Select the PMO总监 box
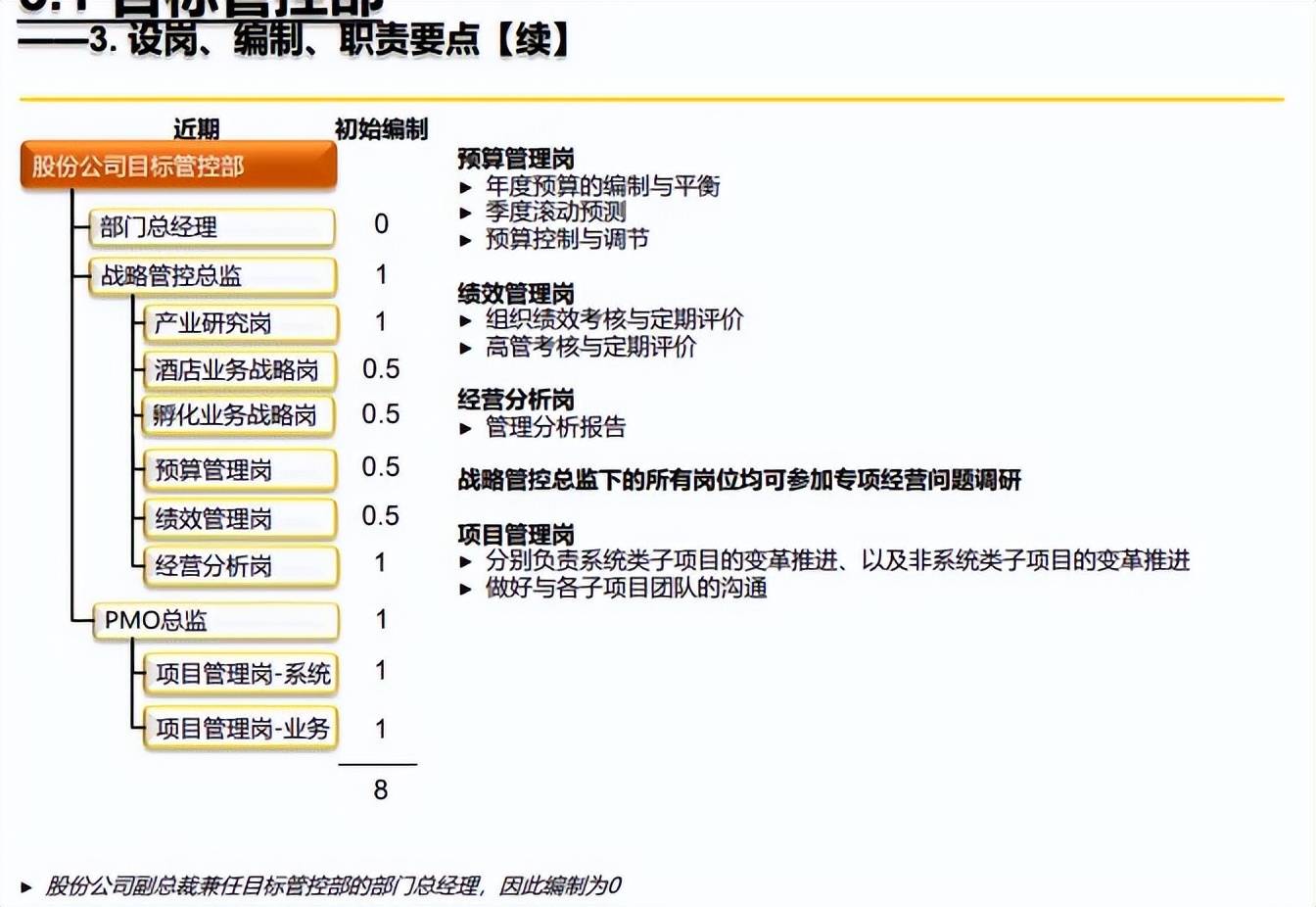Screen dimensions: 1316x907 [x=215, y=621]
